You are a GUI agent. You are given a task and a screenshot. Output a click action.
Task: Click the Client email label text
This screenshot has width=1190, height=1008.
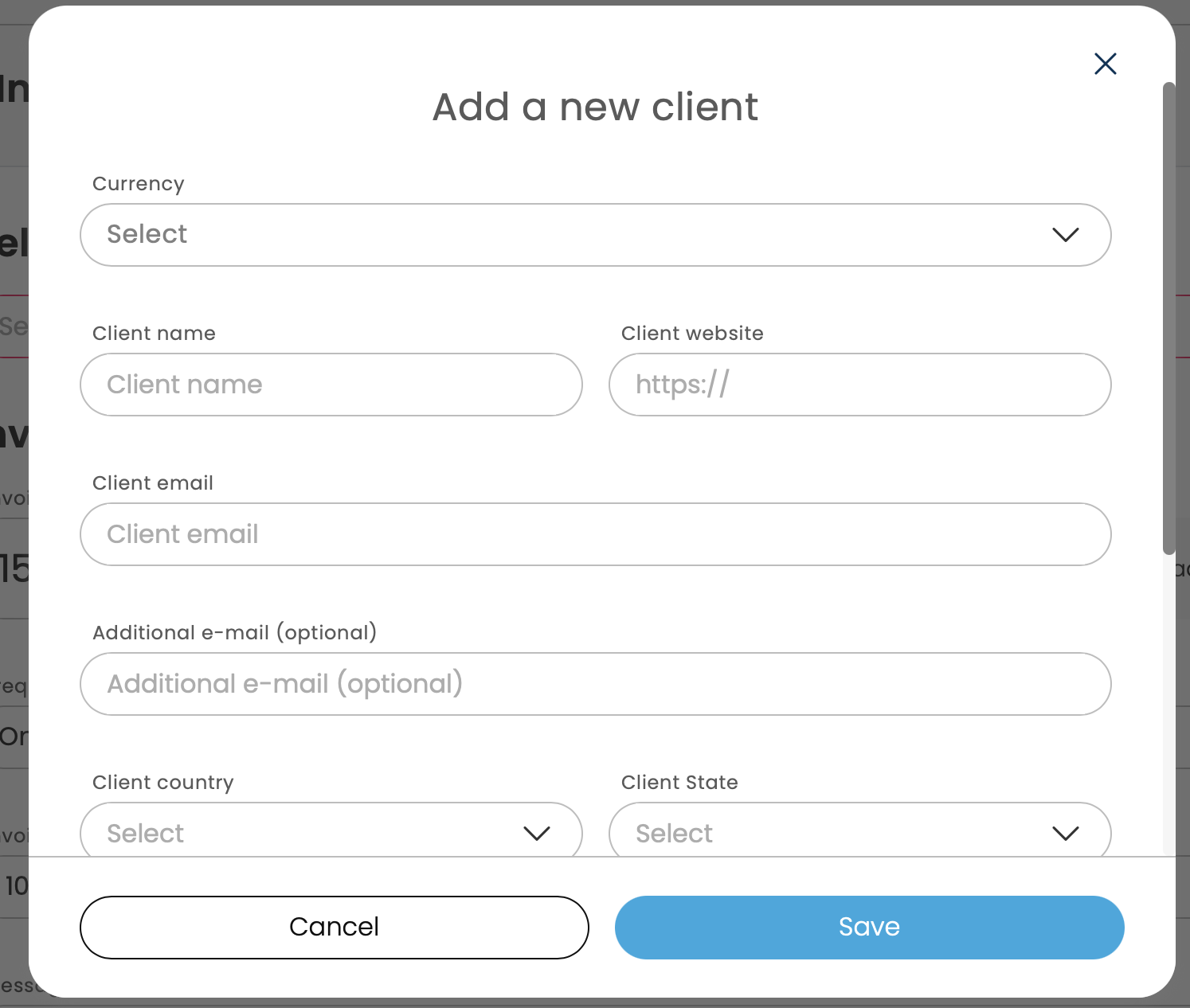pyautogui.click(x=153, y=483)
